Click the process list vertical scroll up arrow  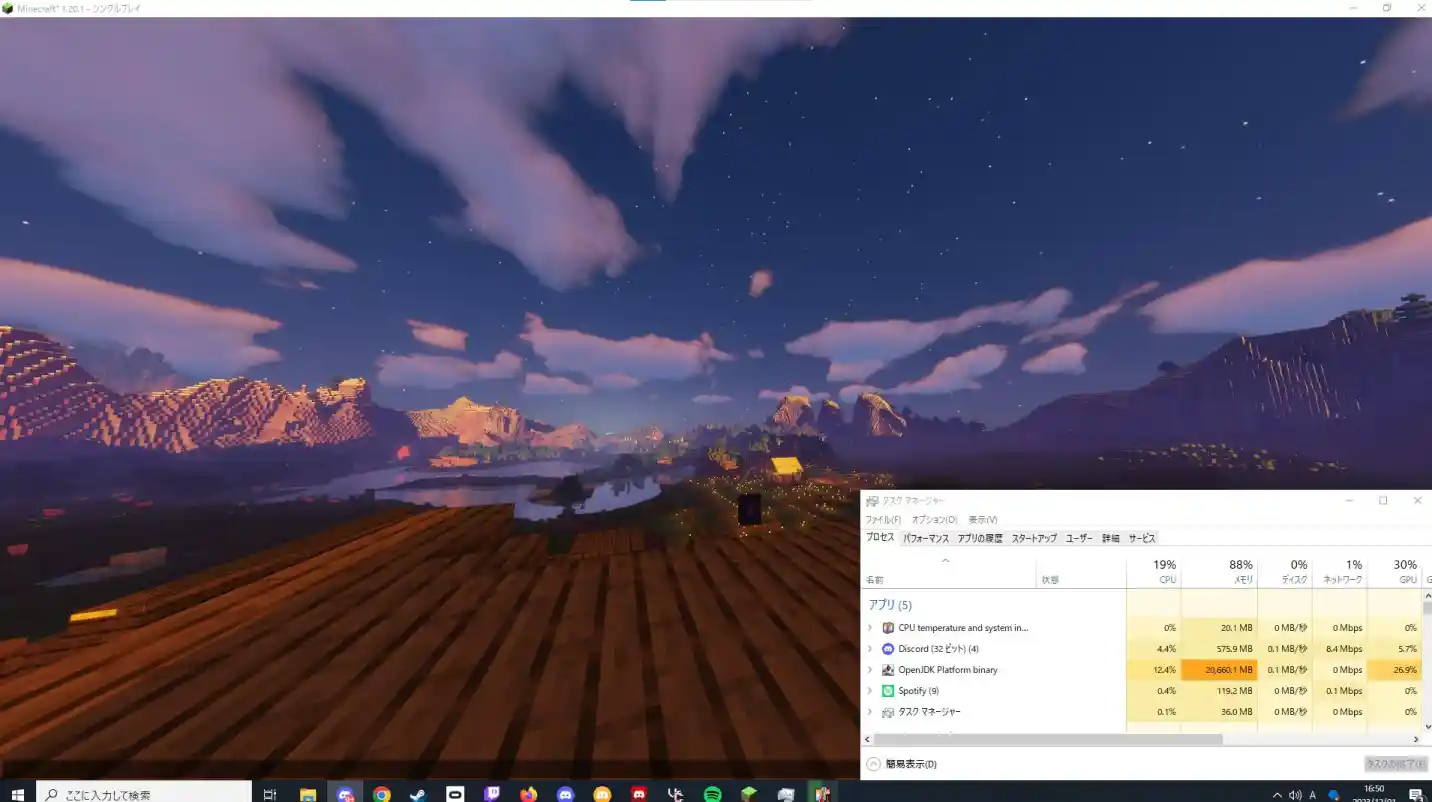click(1427, 595)
